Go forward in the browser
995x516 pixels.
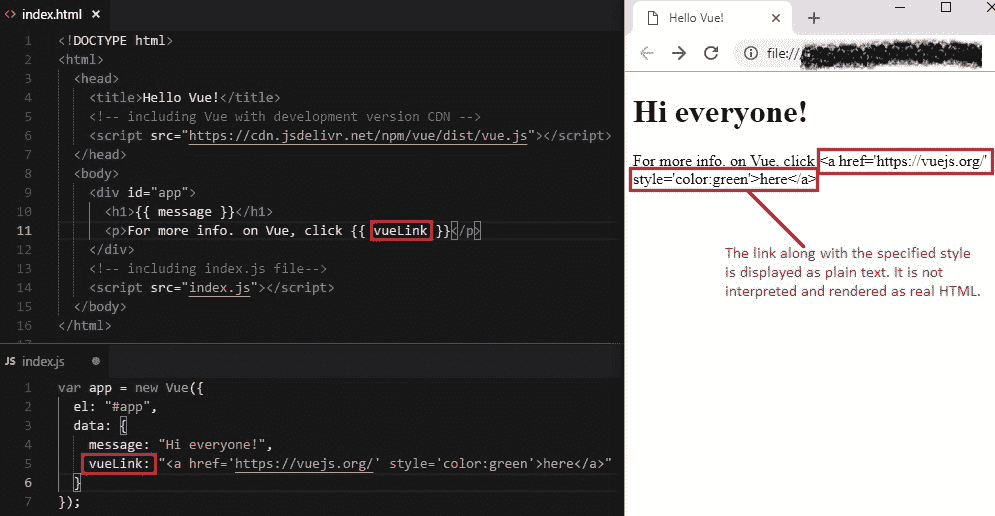tap(679, 53)
